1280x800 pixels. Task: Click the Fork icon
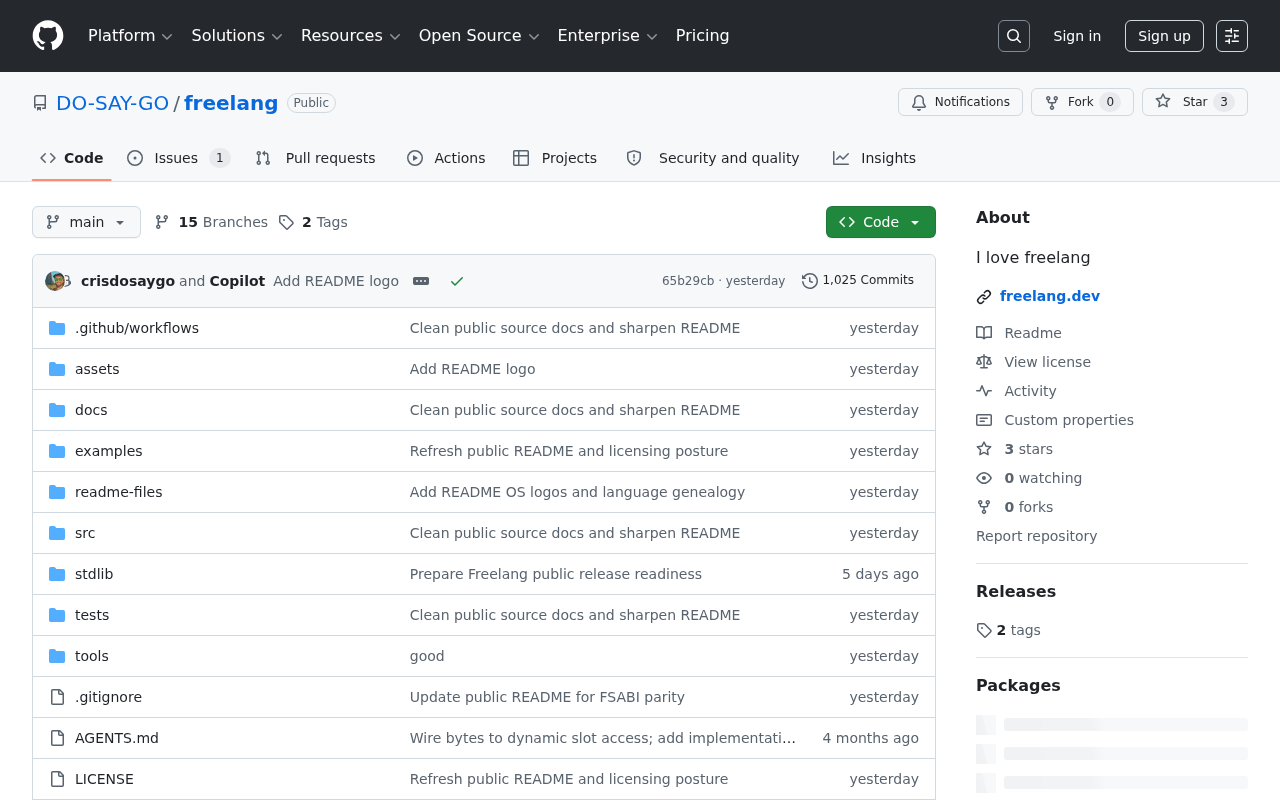point(1052,102)
